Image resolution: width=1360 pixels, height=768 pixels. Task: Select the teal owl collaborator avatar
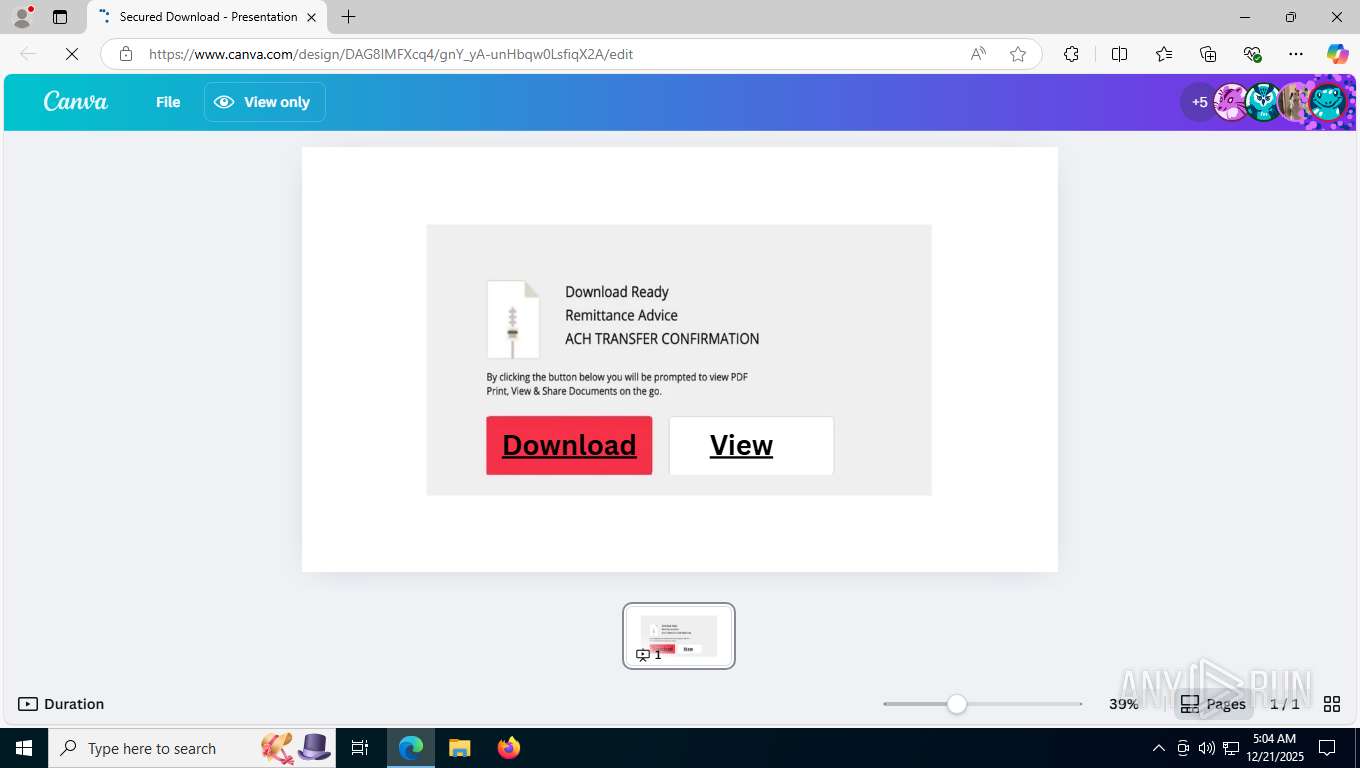click(1264, 102)
